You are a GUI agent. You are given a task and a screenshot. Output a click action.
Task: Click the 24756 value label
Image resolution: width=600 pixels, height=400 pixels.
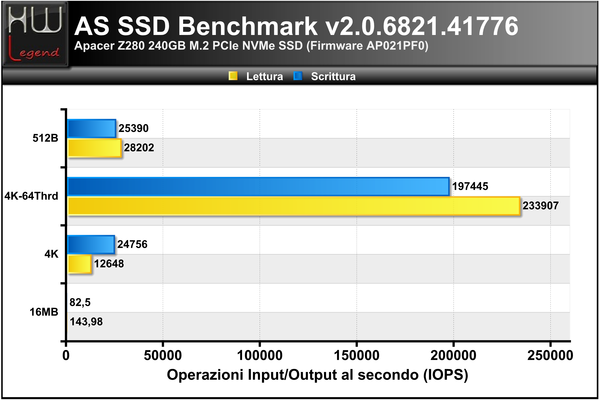pyautogui.click(x=132, y=244)
